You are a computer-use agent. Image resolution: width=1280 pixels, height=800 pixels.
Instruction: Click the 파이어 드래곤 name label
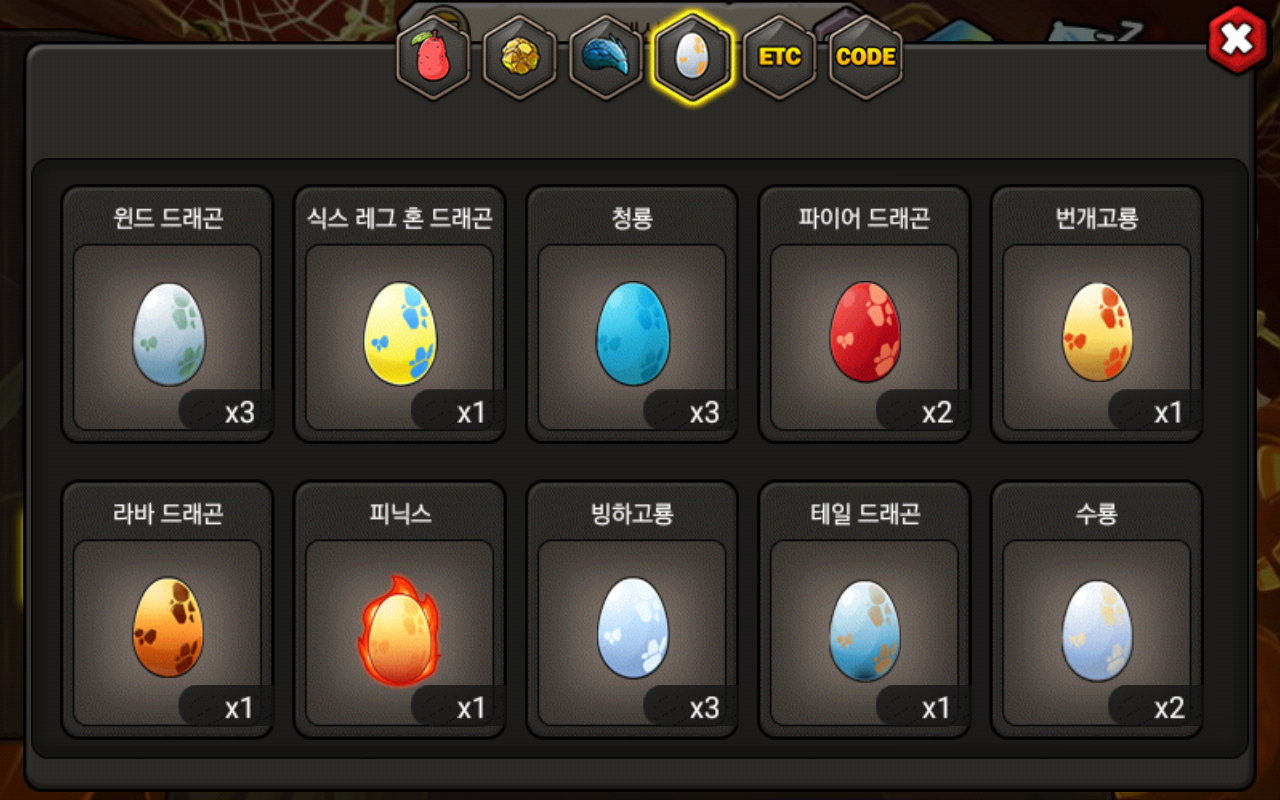[x=865, y=218]
